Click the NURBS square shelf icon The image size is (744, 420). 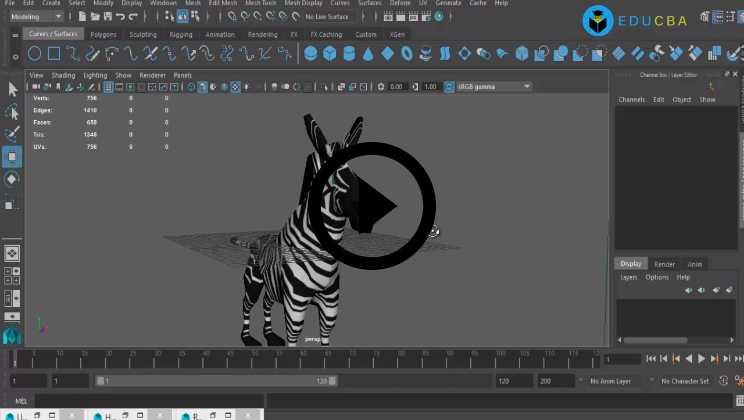point(56,53)
